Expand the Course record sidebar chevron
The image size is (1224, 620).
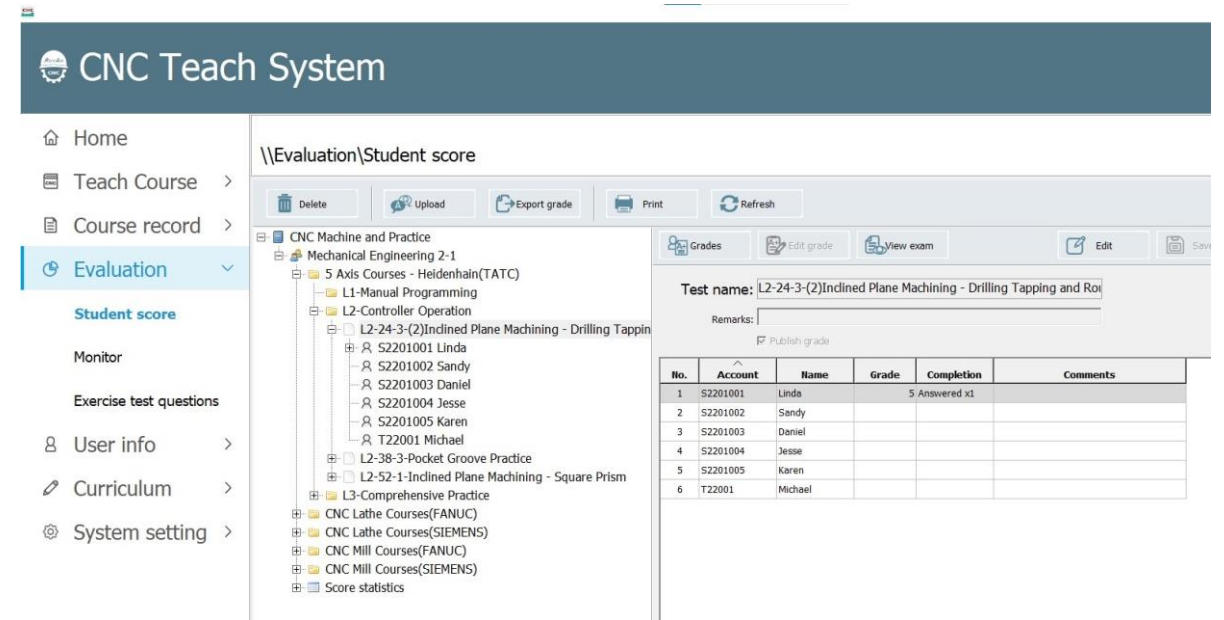pos(227,226)
